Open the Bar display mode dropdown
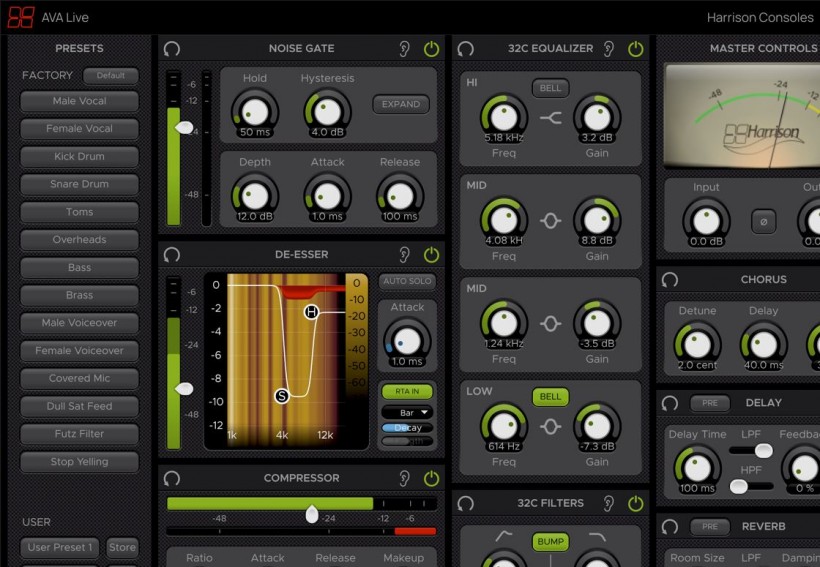This screenshot has width=820, height=567. (x=407, y=412)
